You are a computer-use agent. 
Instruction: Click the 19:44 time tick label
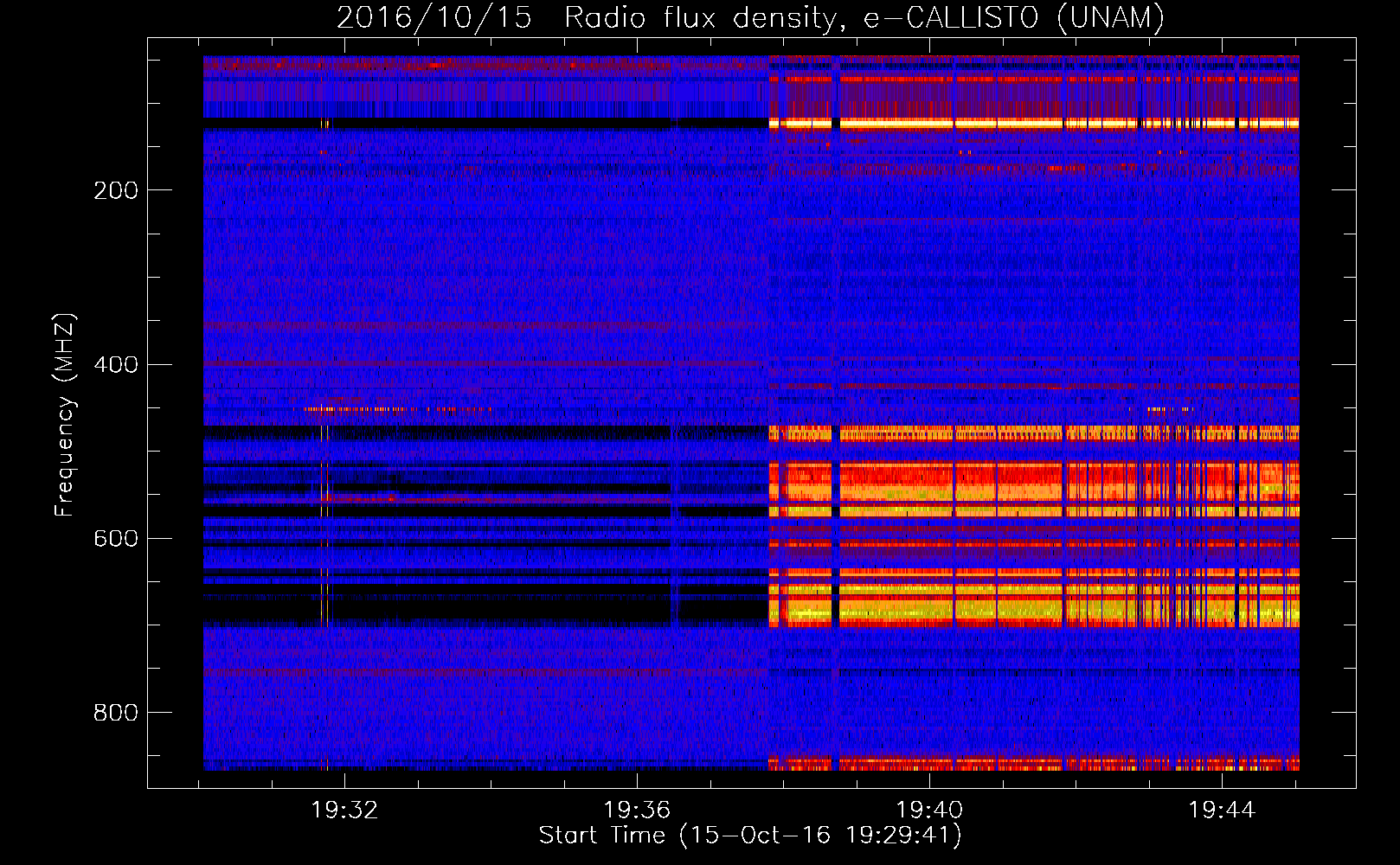click(1222, 810)
